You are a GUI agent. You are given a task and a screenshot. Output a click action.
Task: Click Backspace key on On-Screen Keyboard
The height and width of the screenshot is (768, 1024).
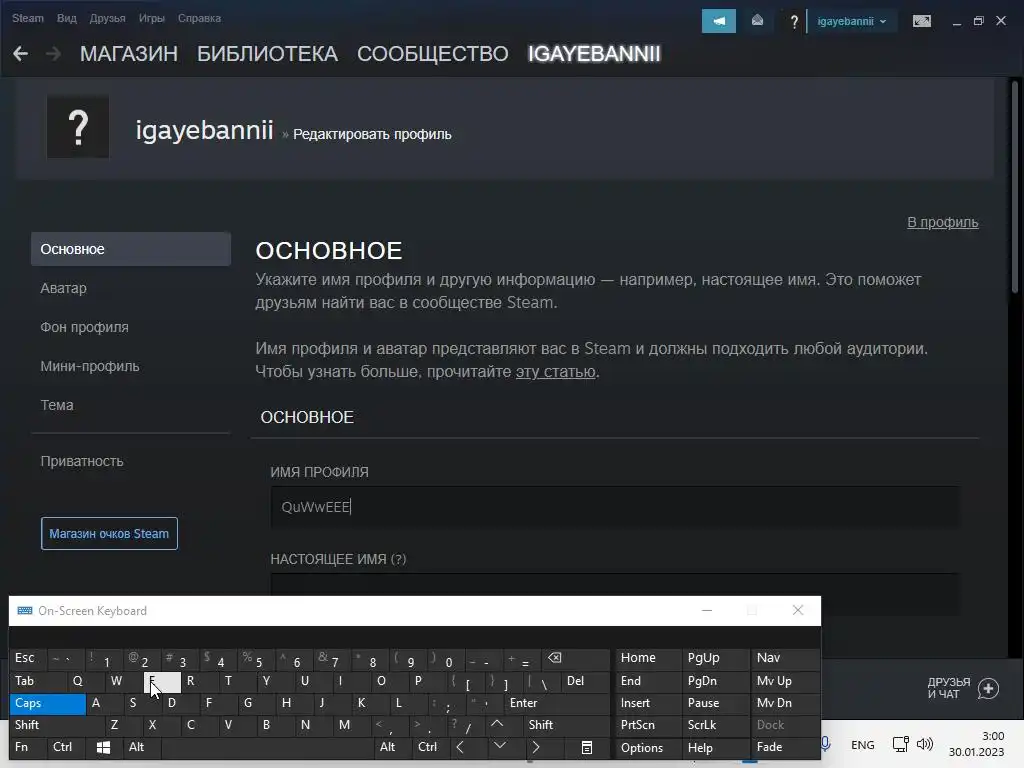(575, 658)
